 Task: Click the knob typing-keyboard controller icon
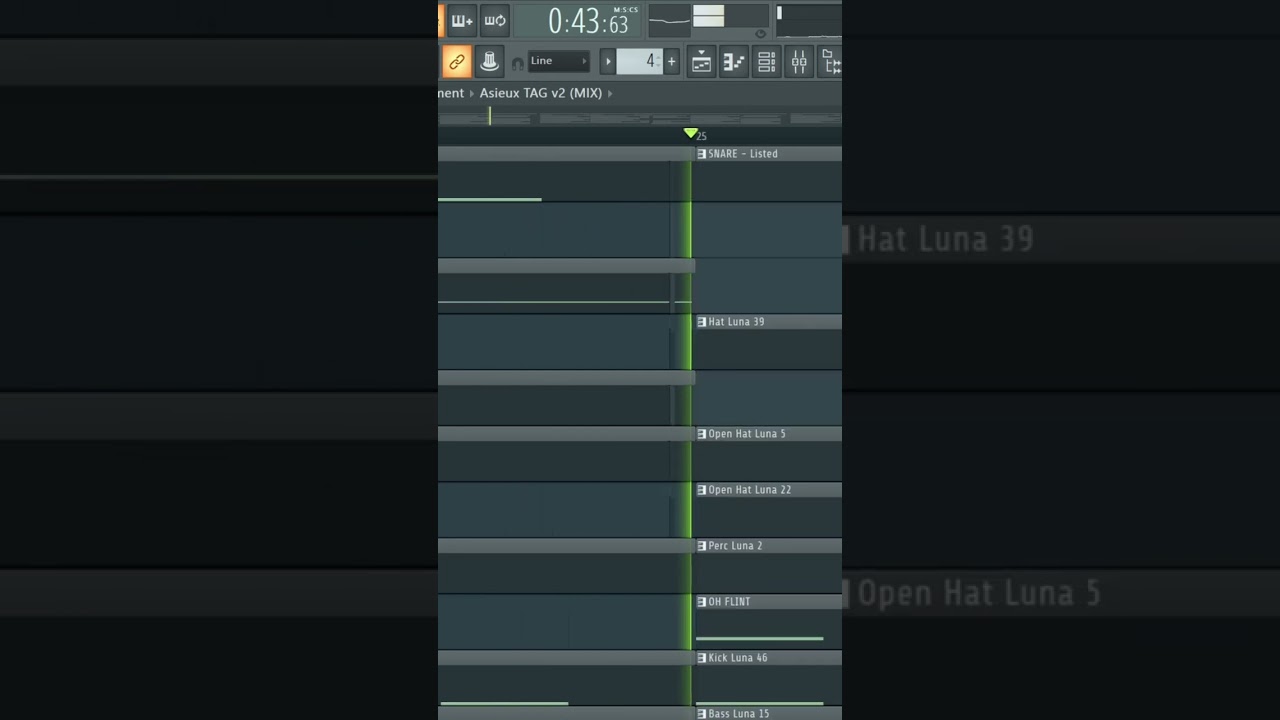[x=489, y=62]
